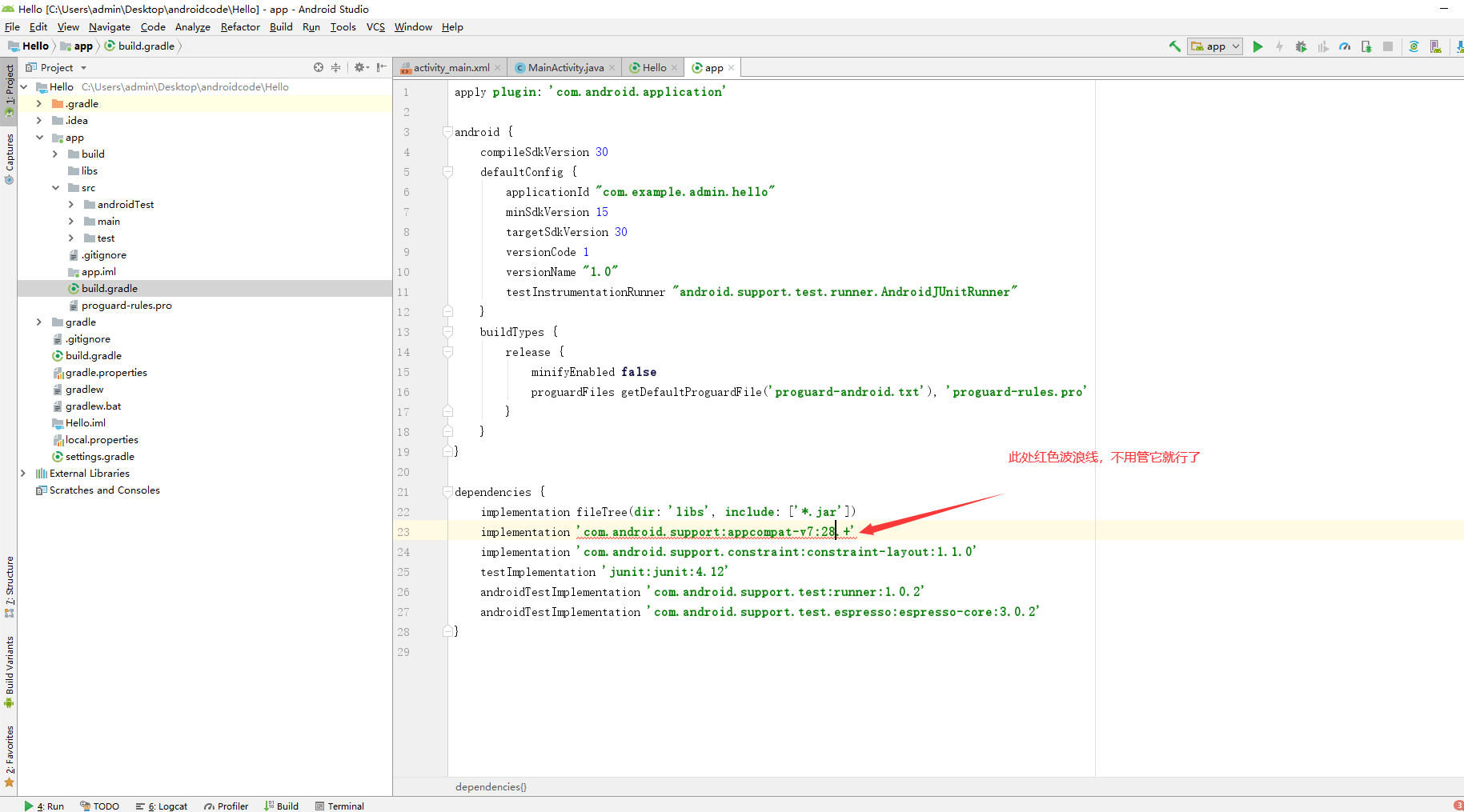Collapse all in the Project panel

click(336, 67)
